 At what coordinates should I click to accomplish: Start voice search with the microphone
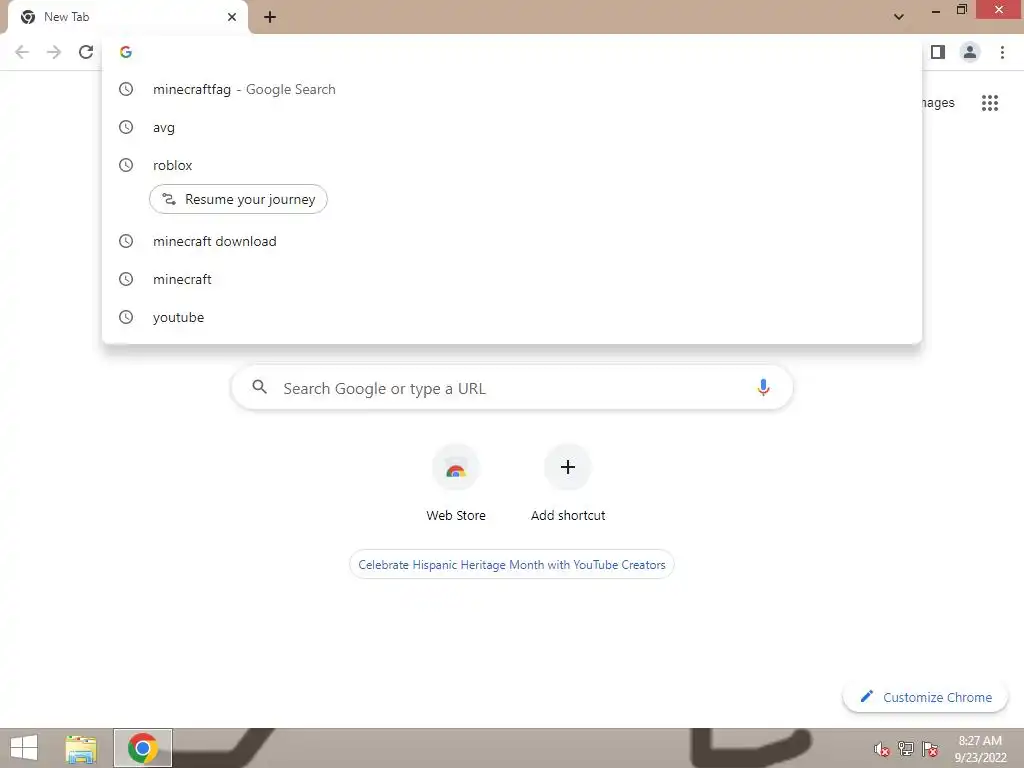[762, 387]
